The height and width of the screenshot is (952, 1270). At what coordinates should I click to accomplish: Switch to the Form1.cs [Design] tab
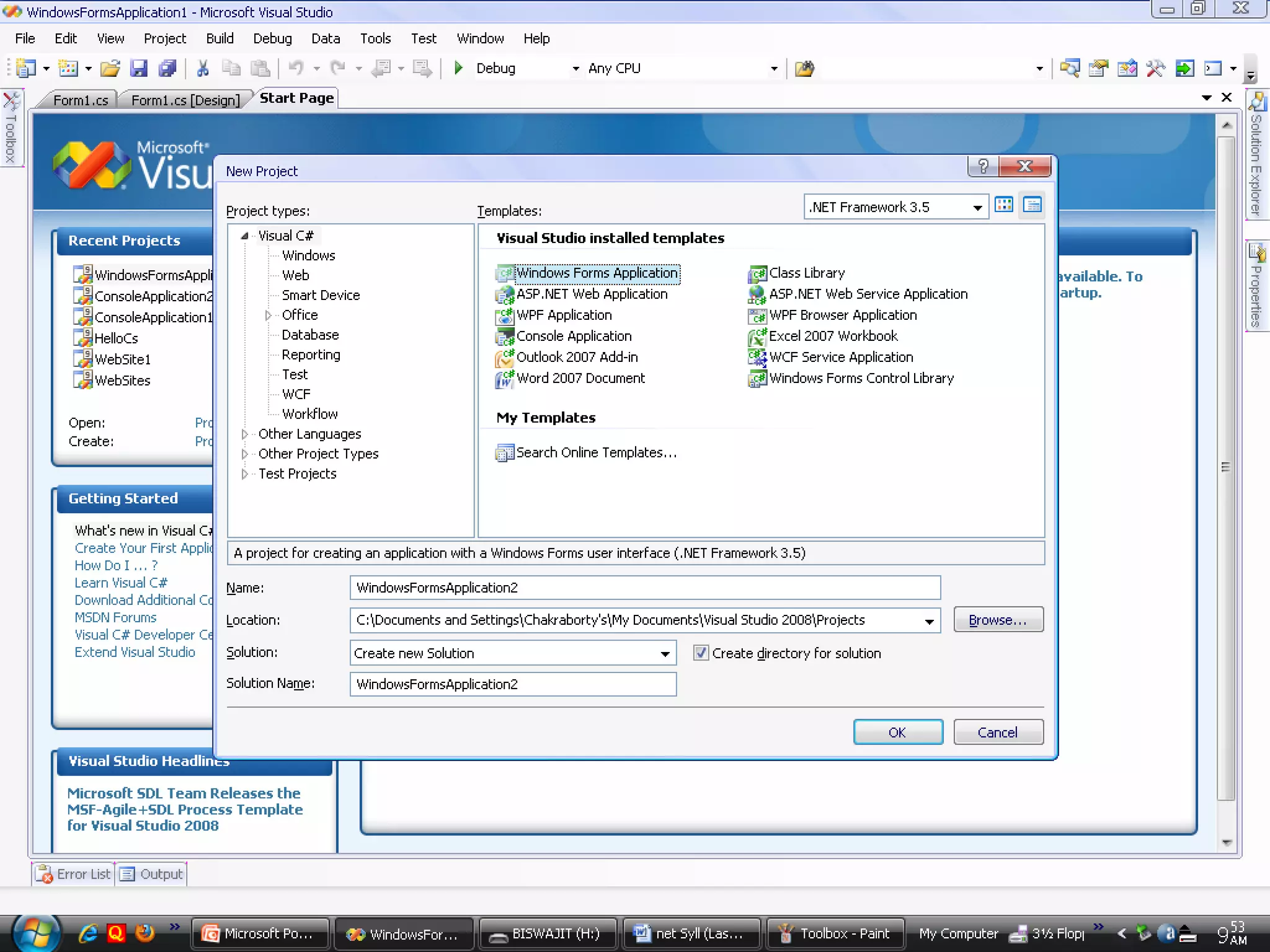click(x=185, y=100)
